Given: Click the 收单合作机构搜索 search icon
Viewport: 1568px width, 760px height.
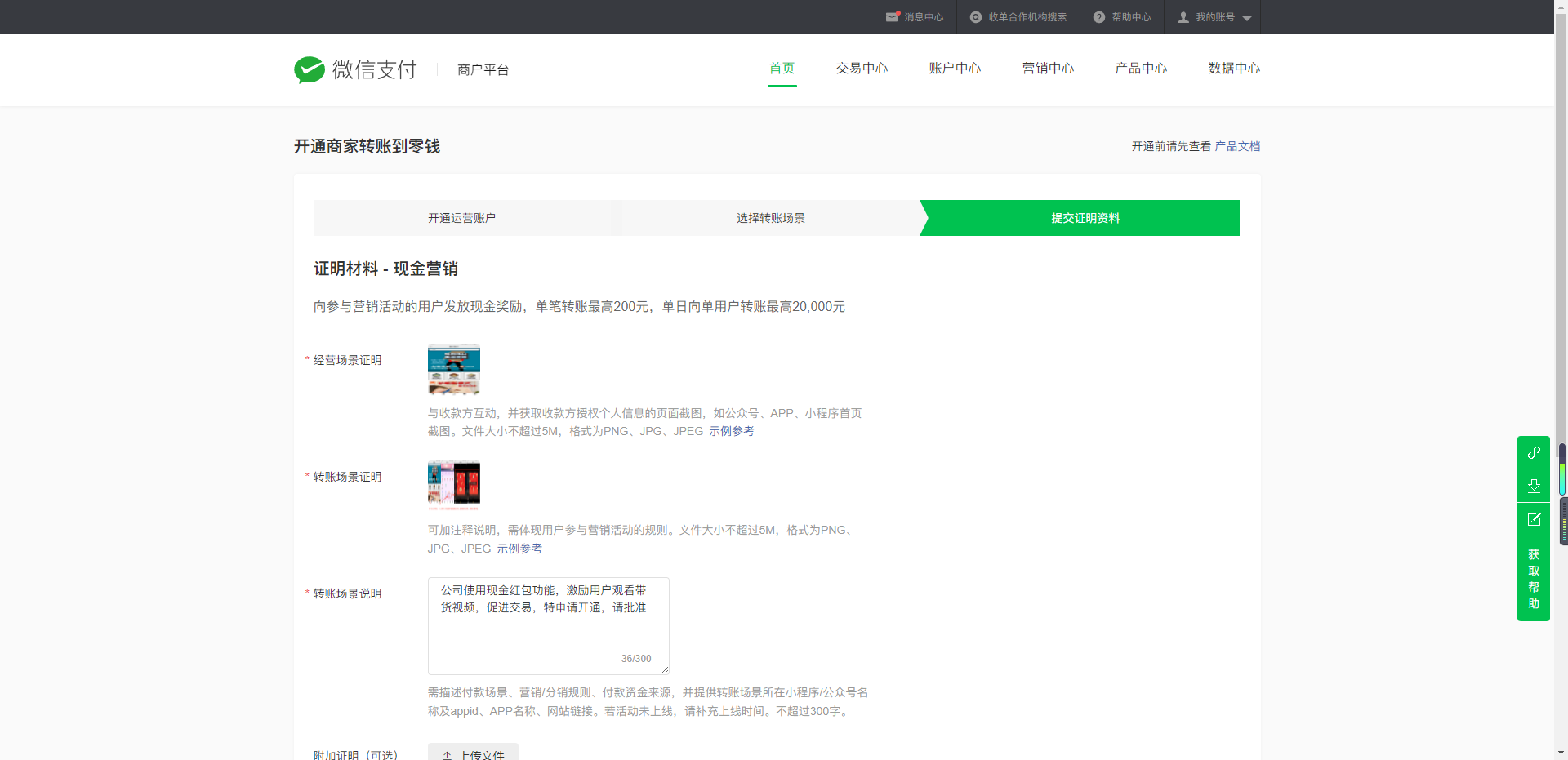Looking at the screenshot, I should point(975,17).
